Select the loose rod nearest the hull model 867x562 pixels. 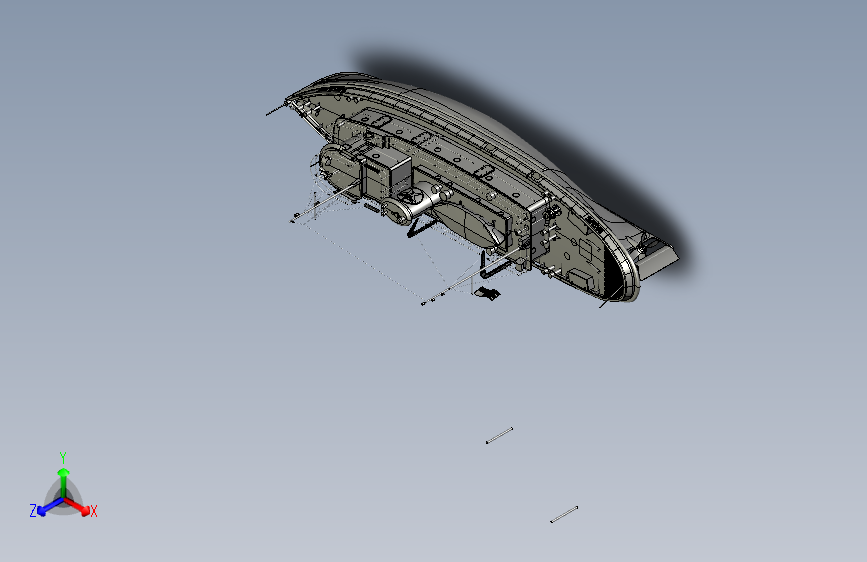[499, 435]
